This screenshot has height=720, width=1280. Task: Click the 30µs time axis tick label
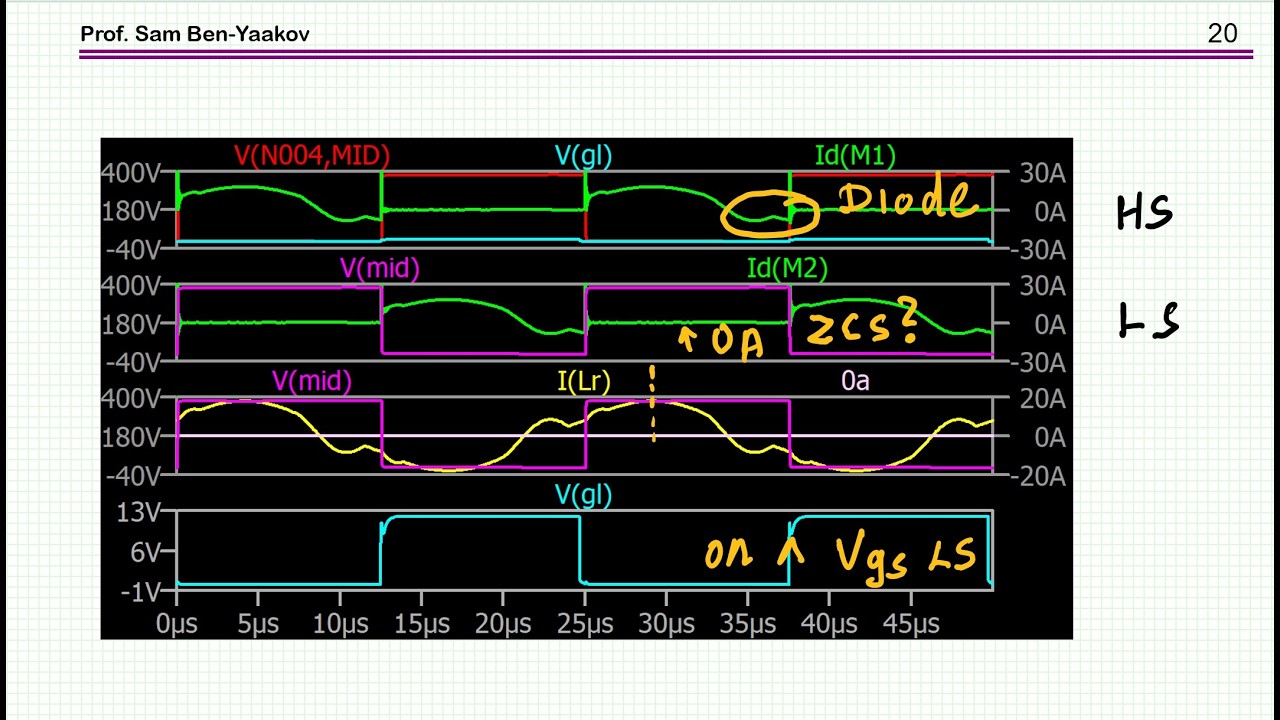pyautogui.click(x=666, y=624)
